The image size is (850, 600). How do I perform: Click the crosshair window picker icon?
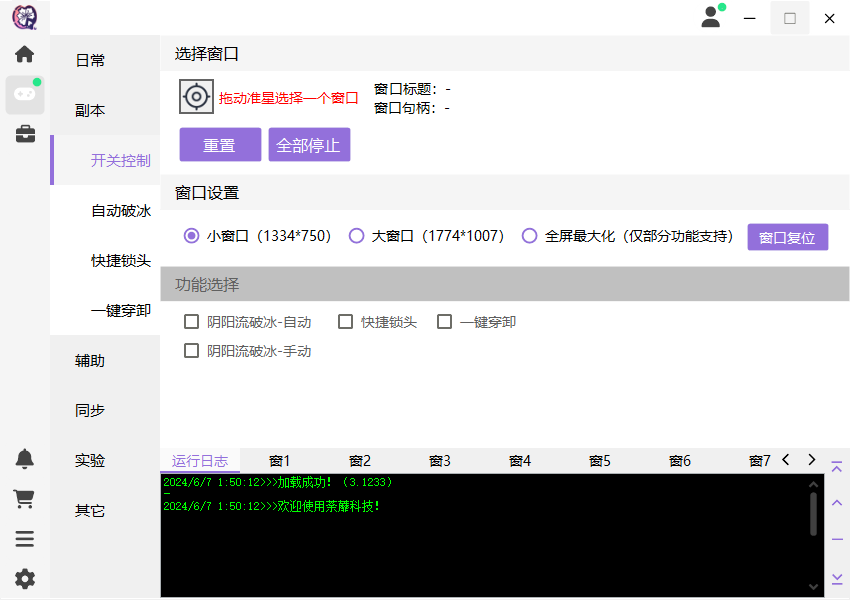[x=196, y=96]
